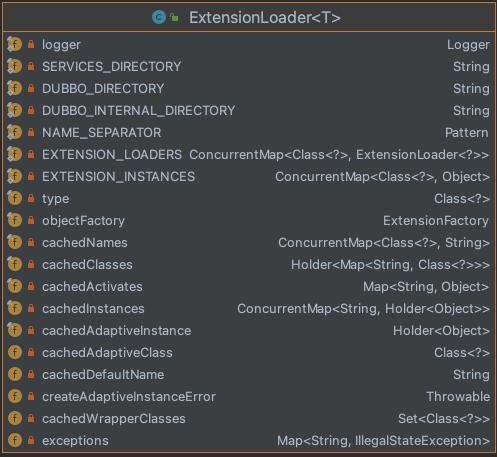The image size is (497, 457).
Task: Click the Logger type label
Action: [x=468, y=45]
